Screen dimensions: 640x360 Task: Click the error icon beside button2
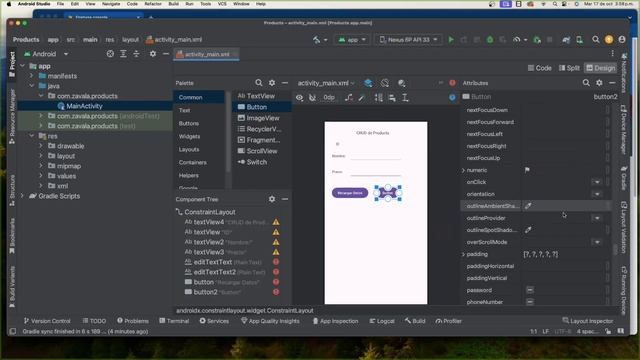click(x=276, y=292)
